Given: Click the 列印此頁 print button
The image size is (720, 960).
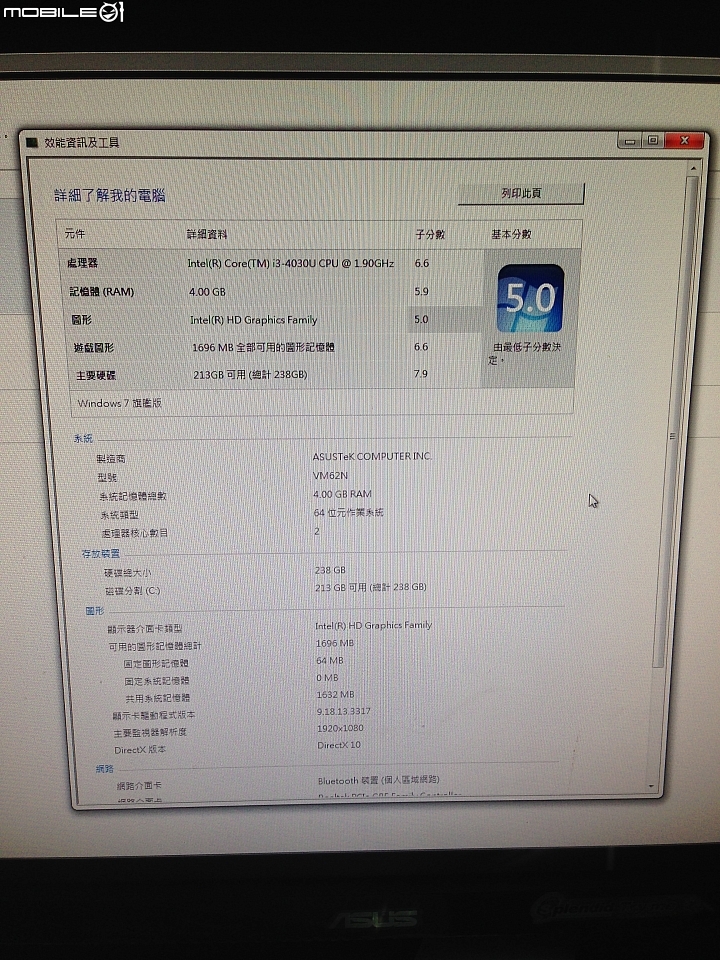Looking at the screenshot, I should 521,193.
